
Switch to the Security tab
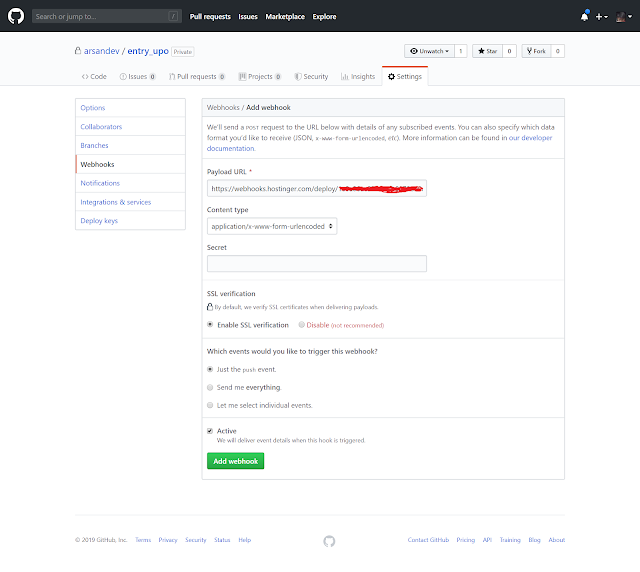point(311,76)
